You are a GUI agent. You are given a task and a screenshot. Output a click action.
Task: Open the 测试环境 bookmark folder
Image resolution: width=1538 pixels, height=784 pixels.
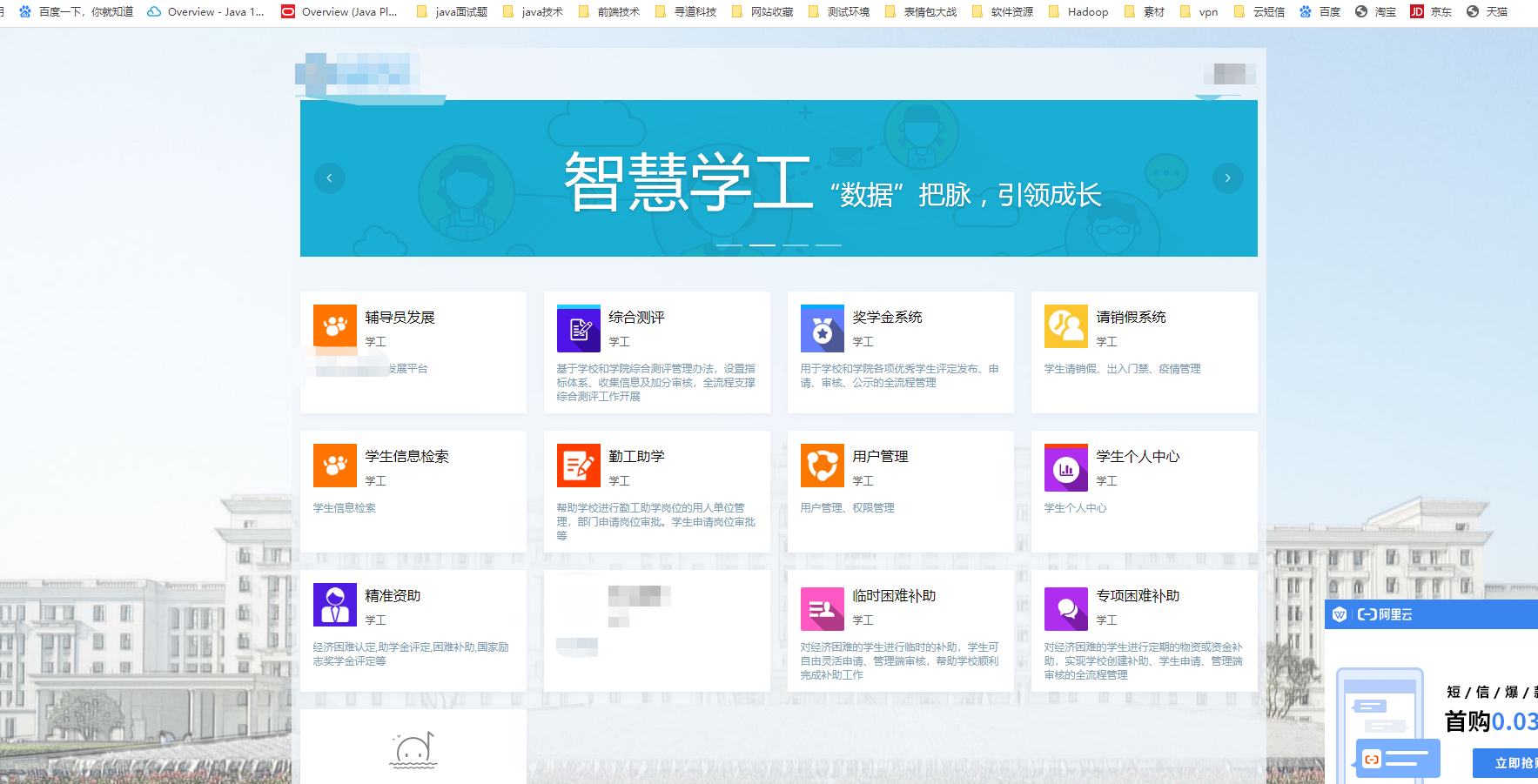838,11
